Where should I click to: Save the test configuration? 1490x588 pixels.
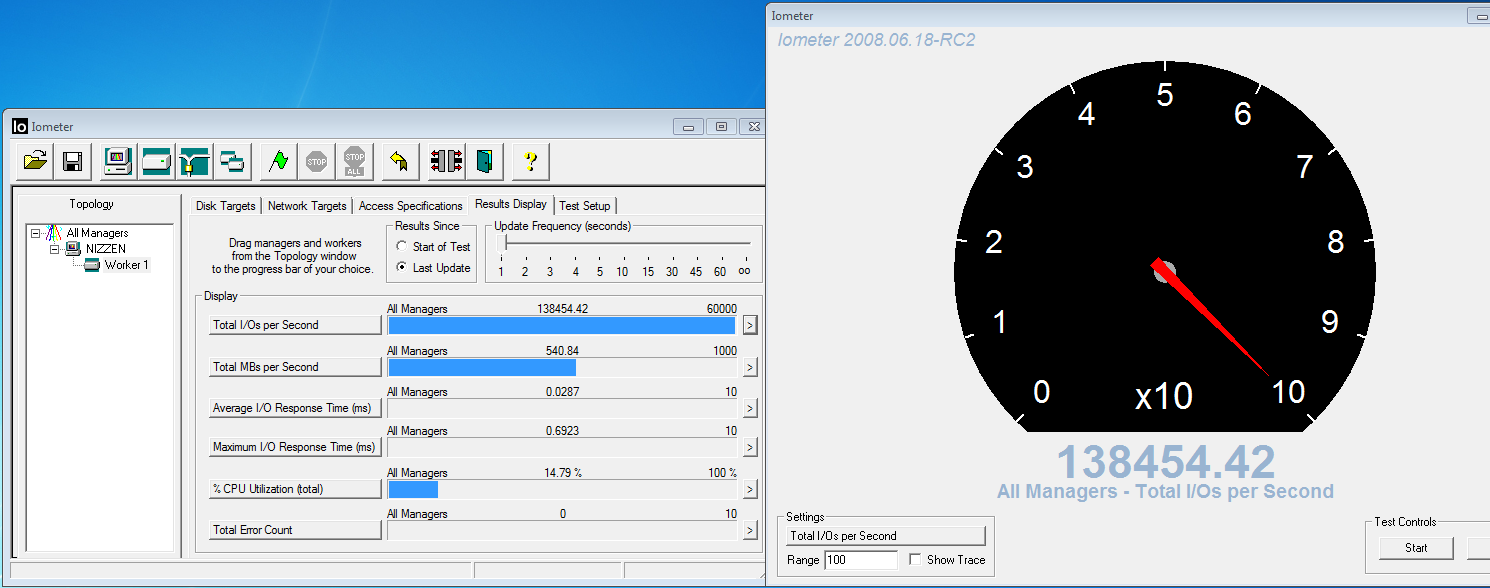click(72, 160)
